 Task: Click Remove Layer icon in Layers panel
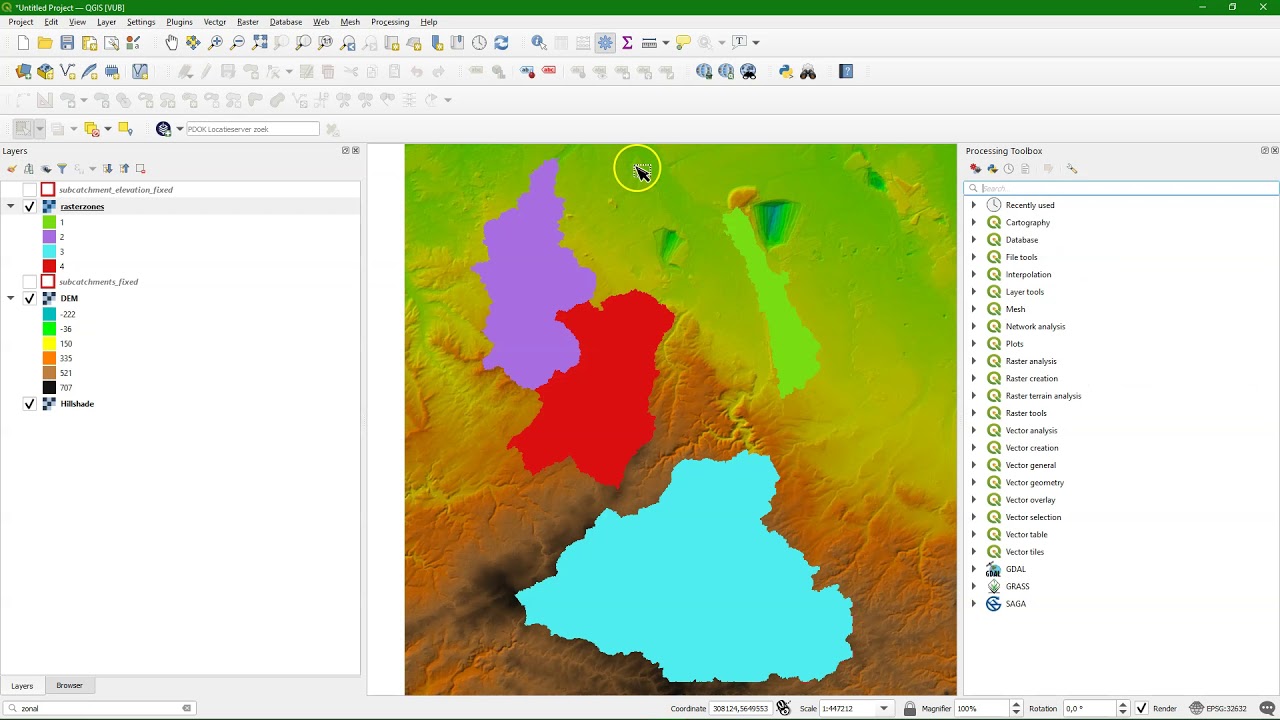coord(141,169)
